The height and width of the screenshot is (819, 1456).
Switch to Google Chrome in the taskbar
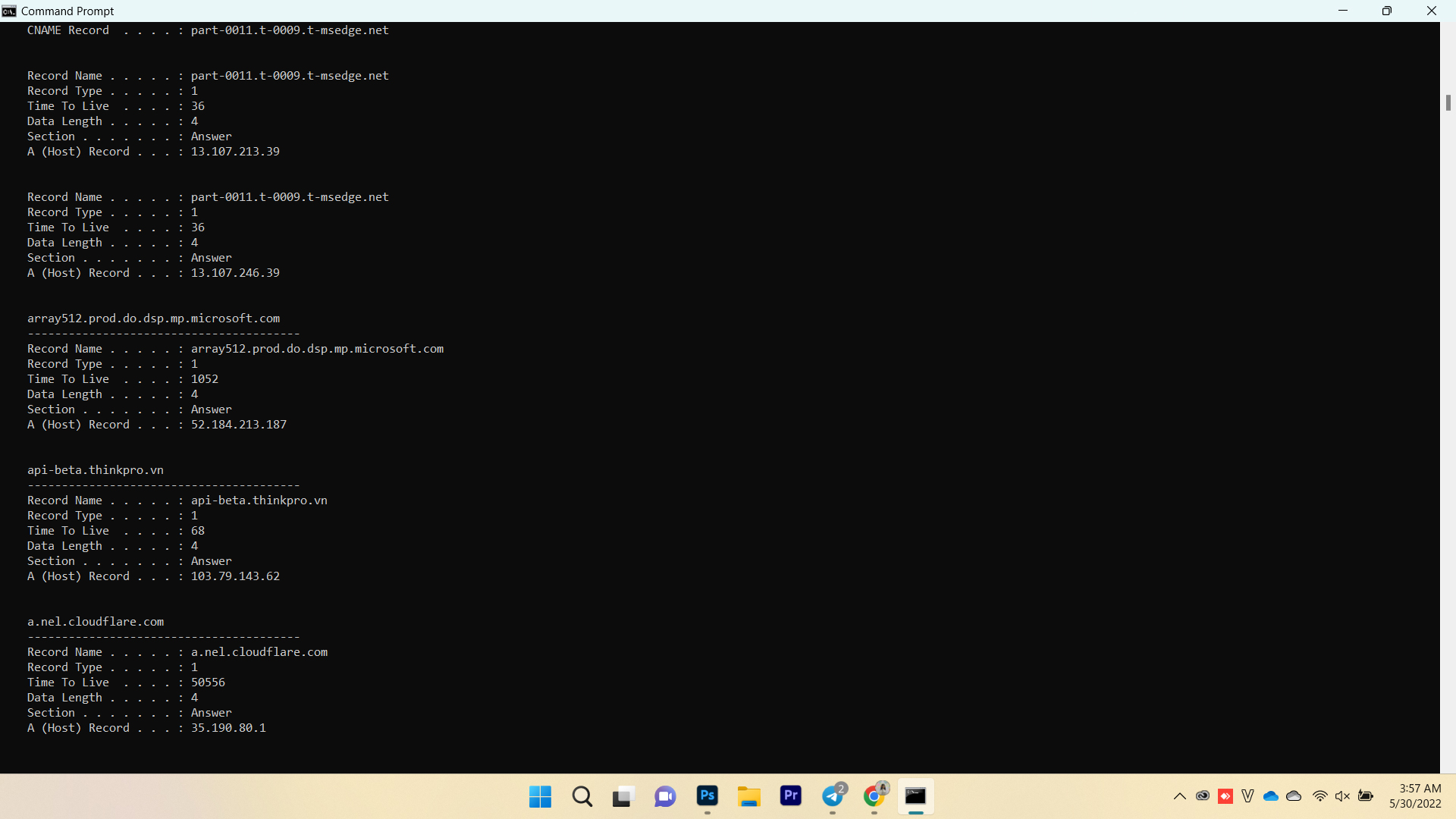[x=874, y=796]
